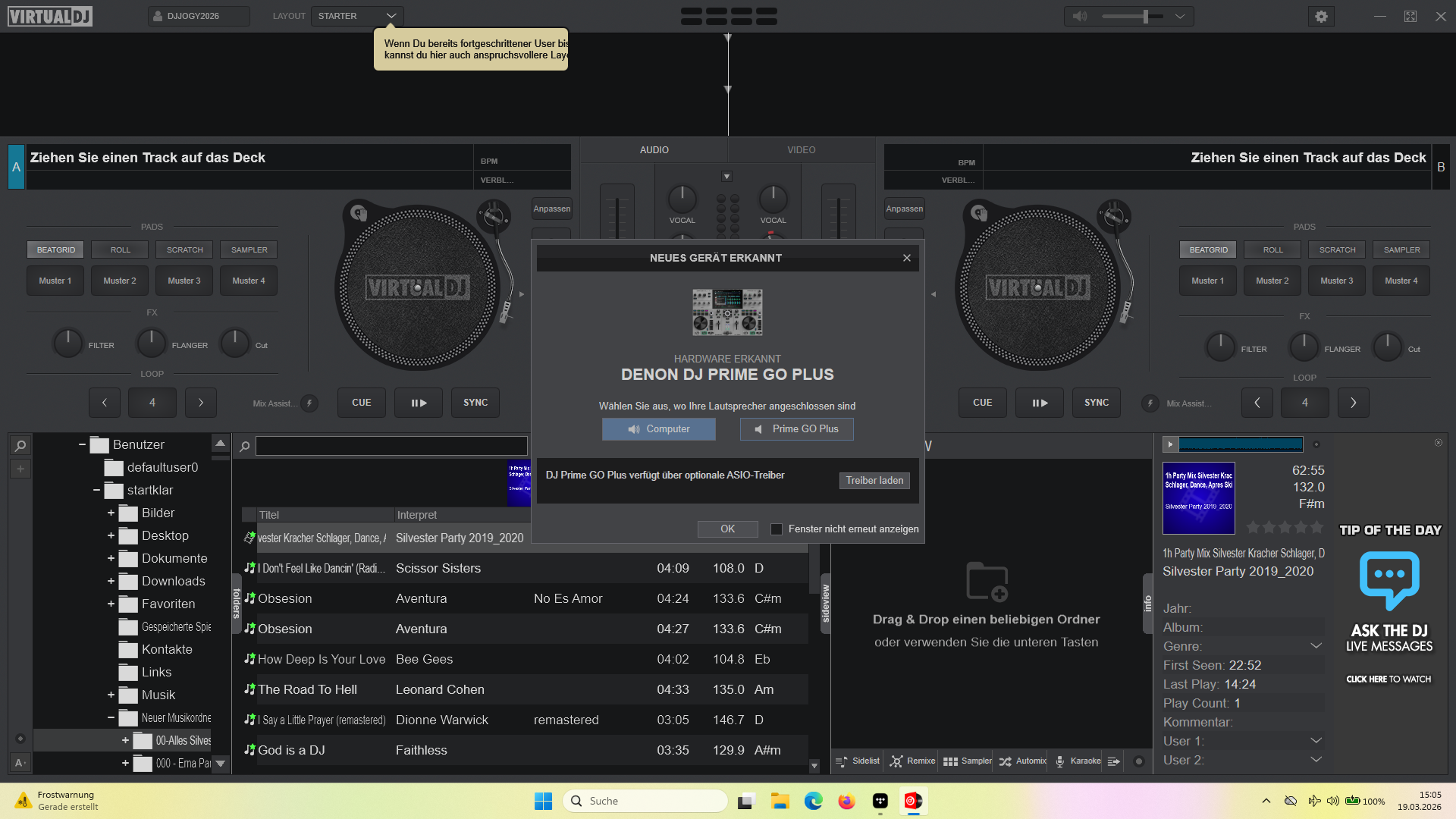Open the Automix shuffle icon
The height and width of the screenshot is (819, 1456).
point(1006,761)
